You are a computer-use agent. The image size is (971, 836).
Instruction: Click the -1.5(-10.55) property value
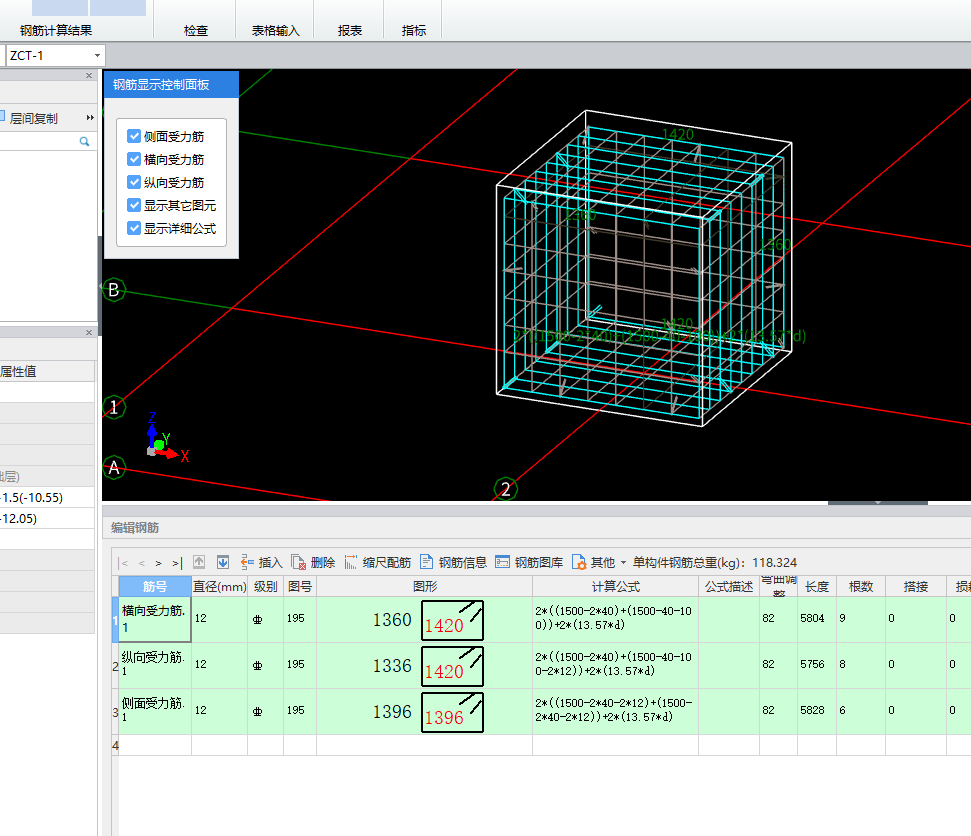(x=47, y=497)
